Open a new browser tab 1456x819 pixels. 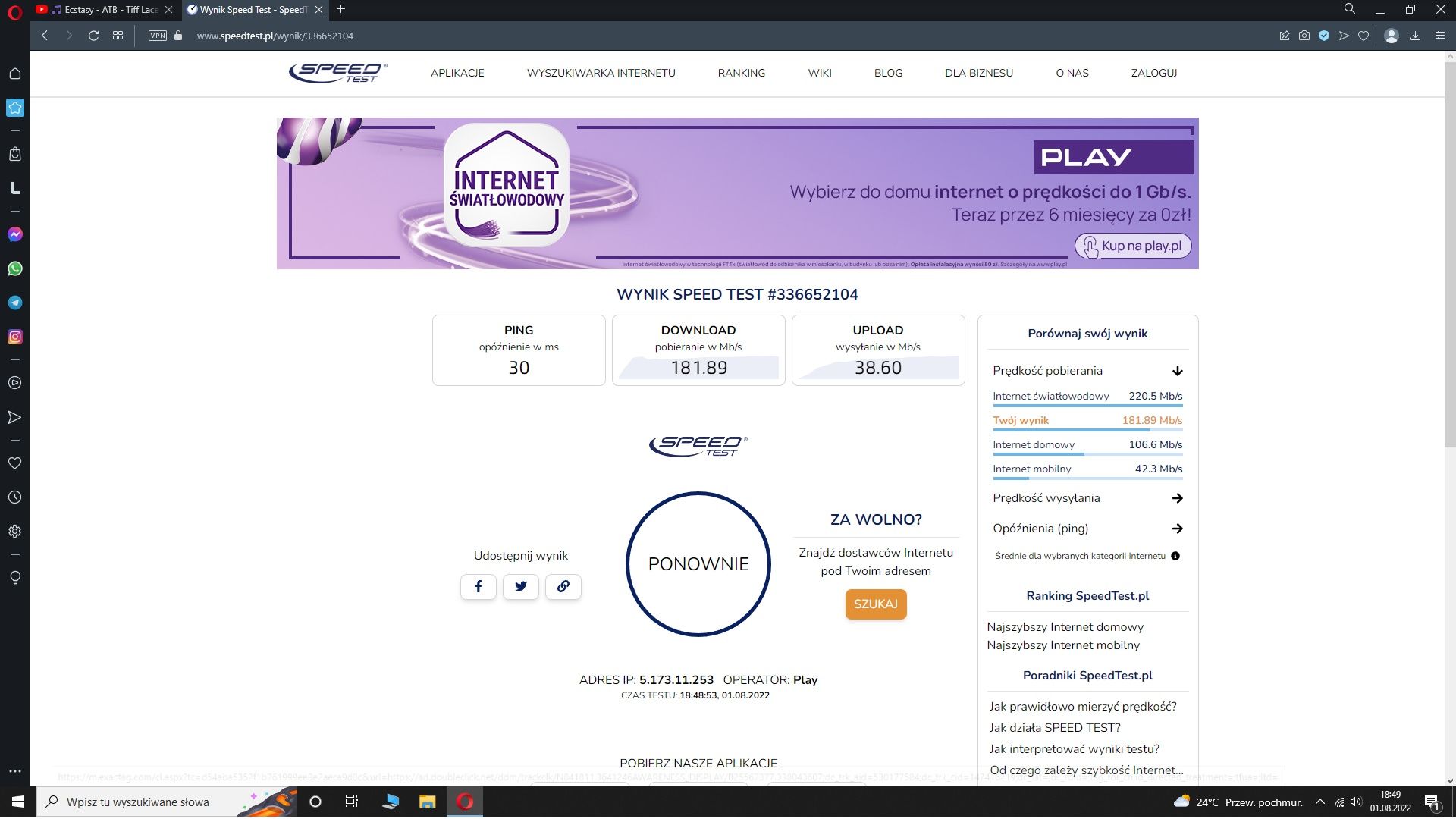point(341,9)
